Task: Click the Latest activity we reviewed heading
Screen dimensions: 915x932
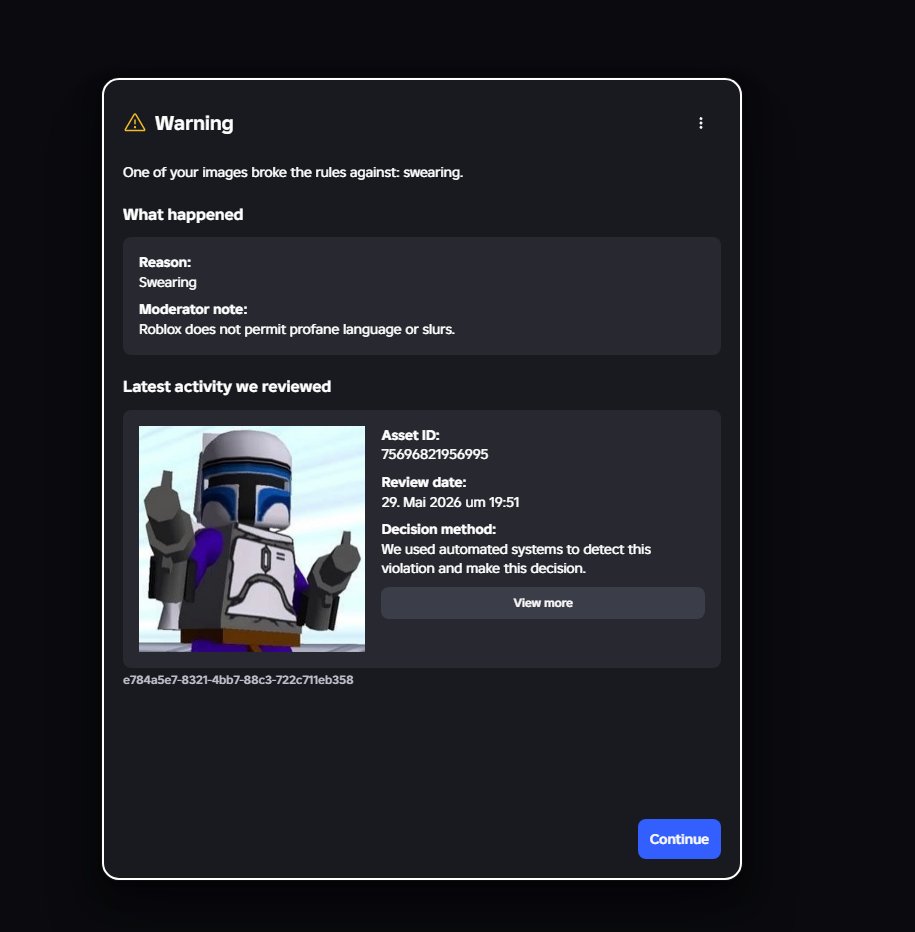Action: [x=227, y=386]
